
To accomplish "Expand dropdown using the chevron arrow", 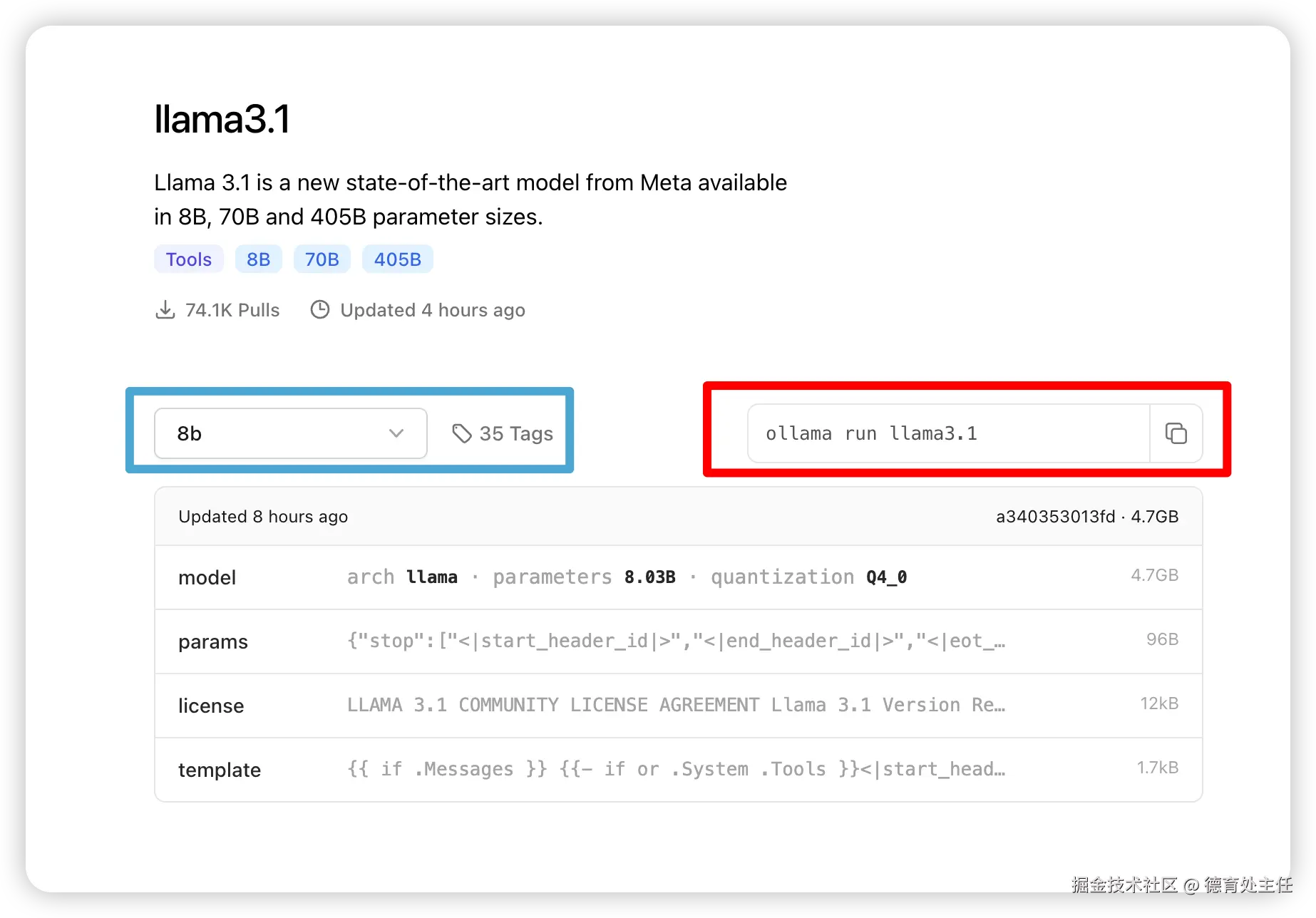I will (396, 433).
